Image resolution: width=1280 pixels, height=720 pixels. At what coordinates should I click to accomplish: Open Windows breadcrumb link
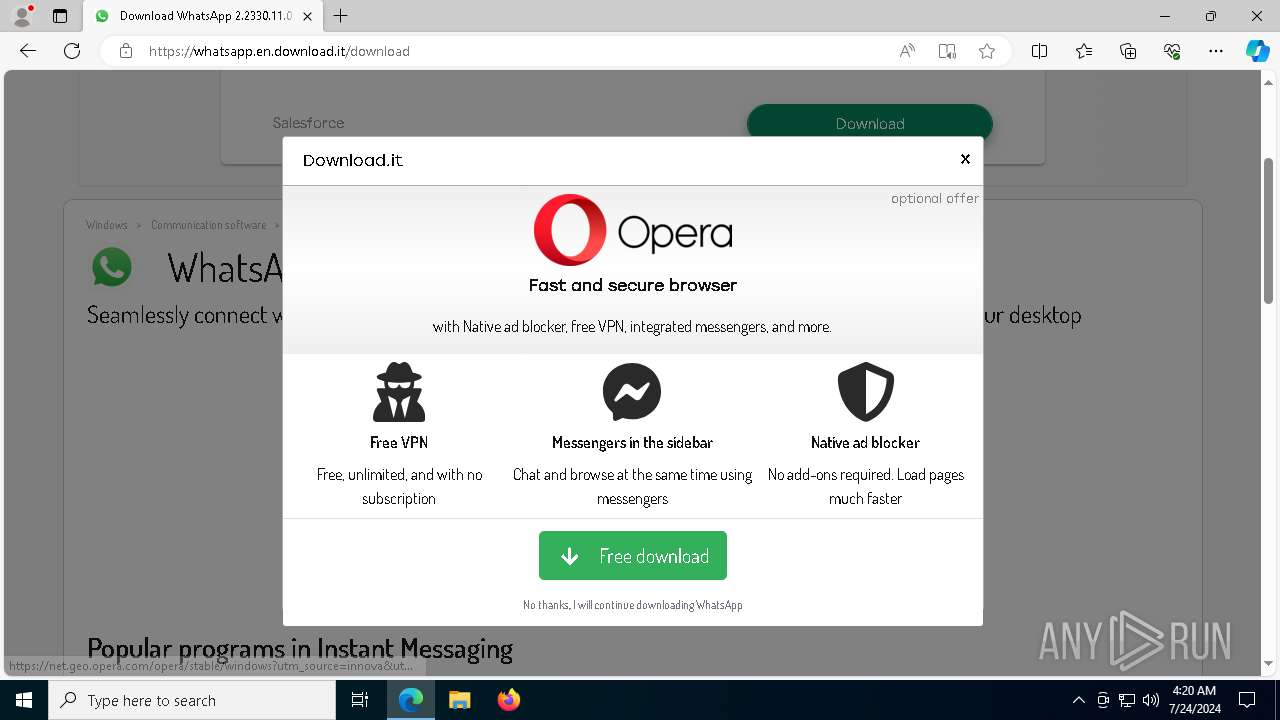click(x=107, y=225)
